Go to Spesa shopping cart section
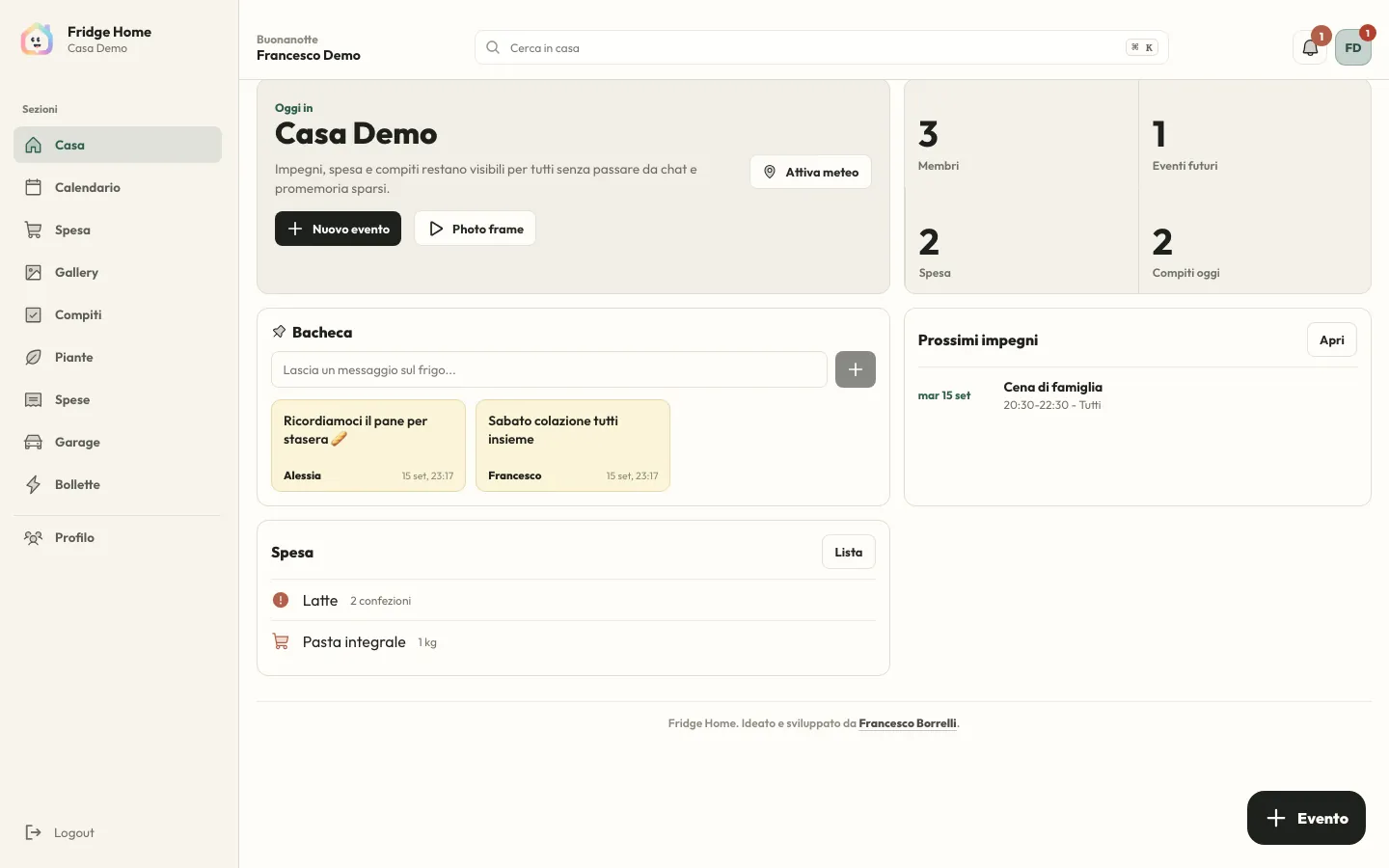The height and width of the screenshot is (868, 1389). click(x=118, y=230)
